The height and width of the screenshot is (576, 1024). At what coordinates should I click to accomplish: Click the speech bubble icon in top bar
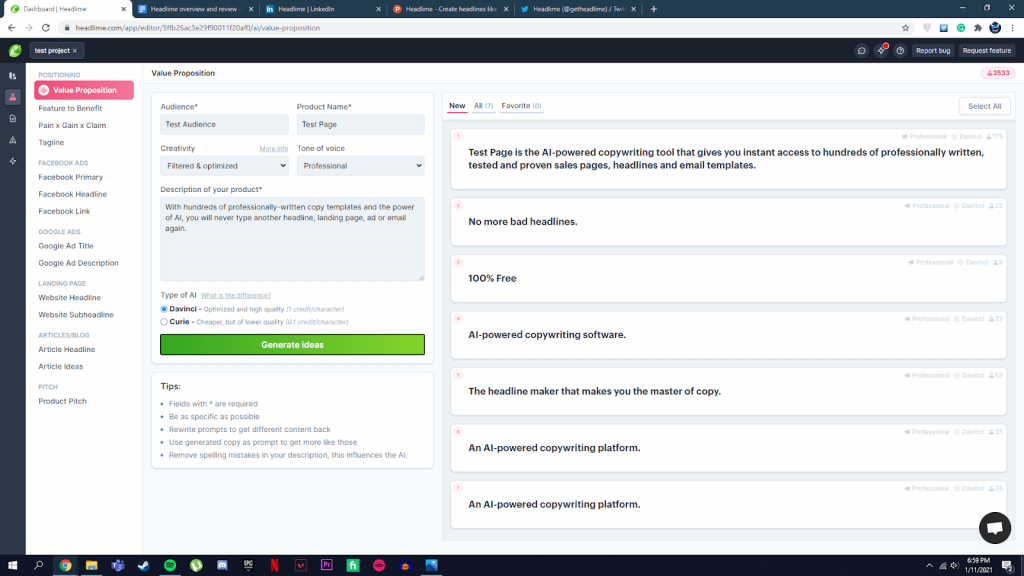(x=861, y=50)
